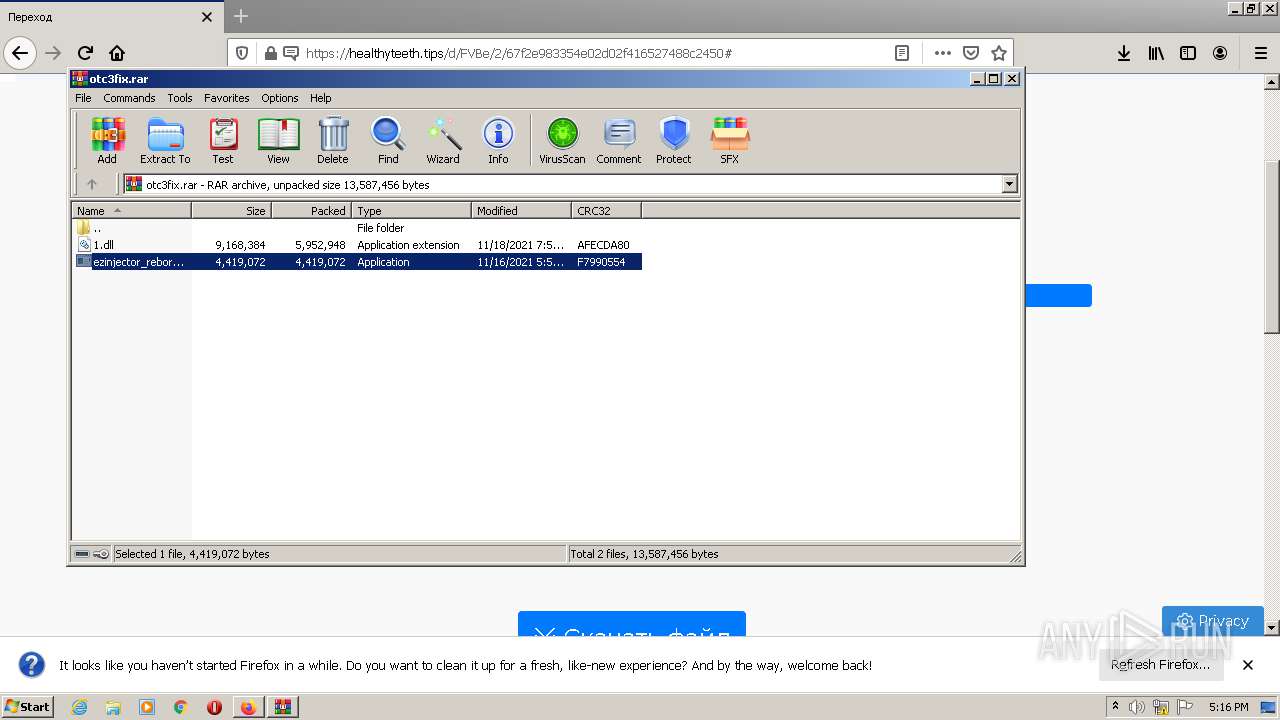Click the tracking protection shield icon

point(242,53)
